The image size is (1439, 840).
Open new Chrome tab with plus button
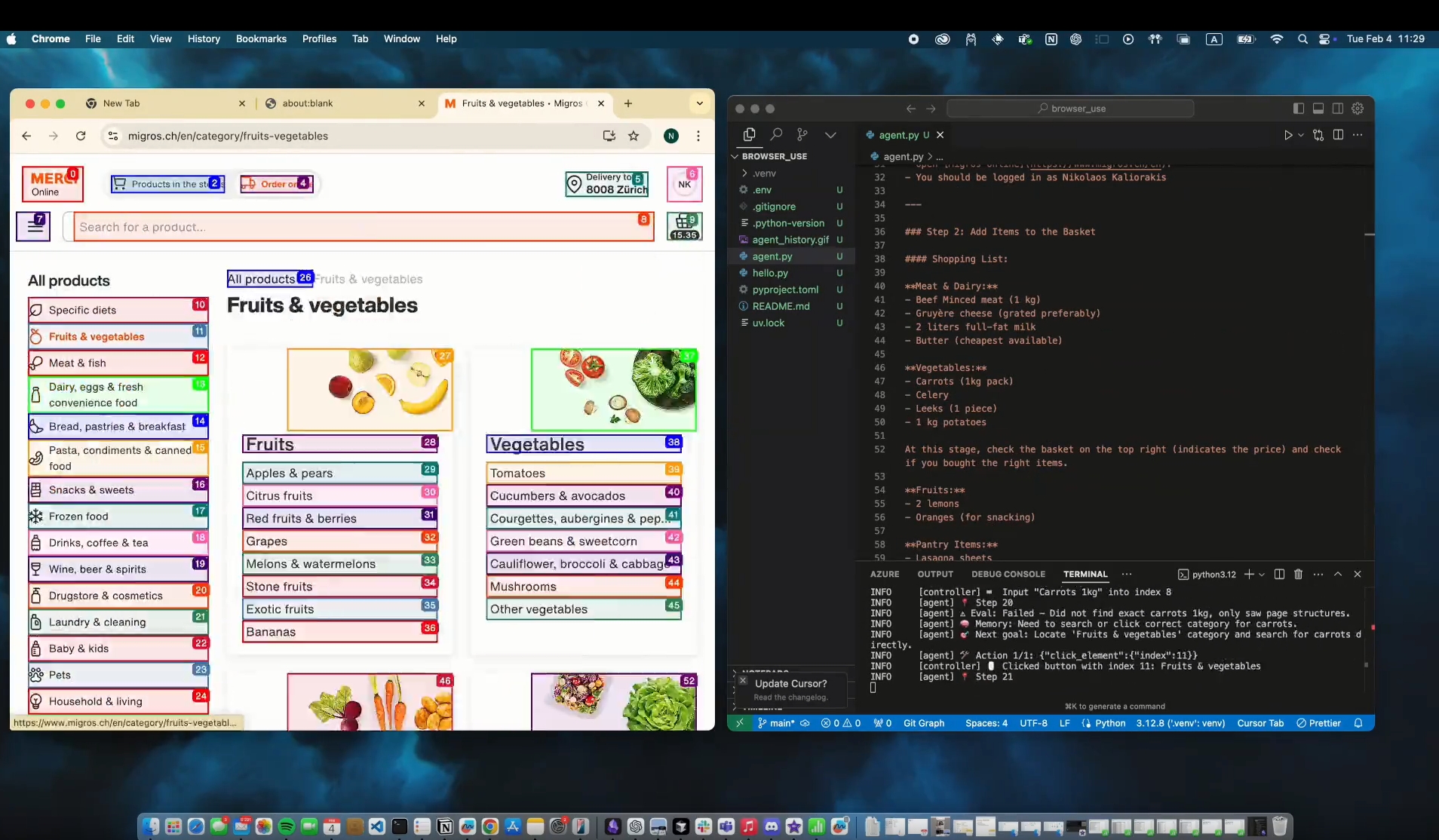(628, 103)
